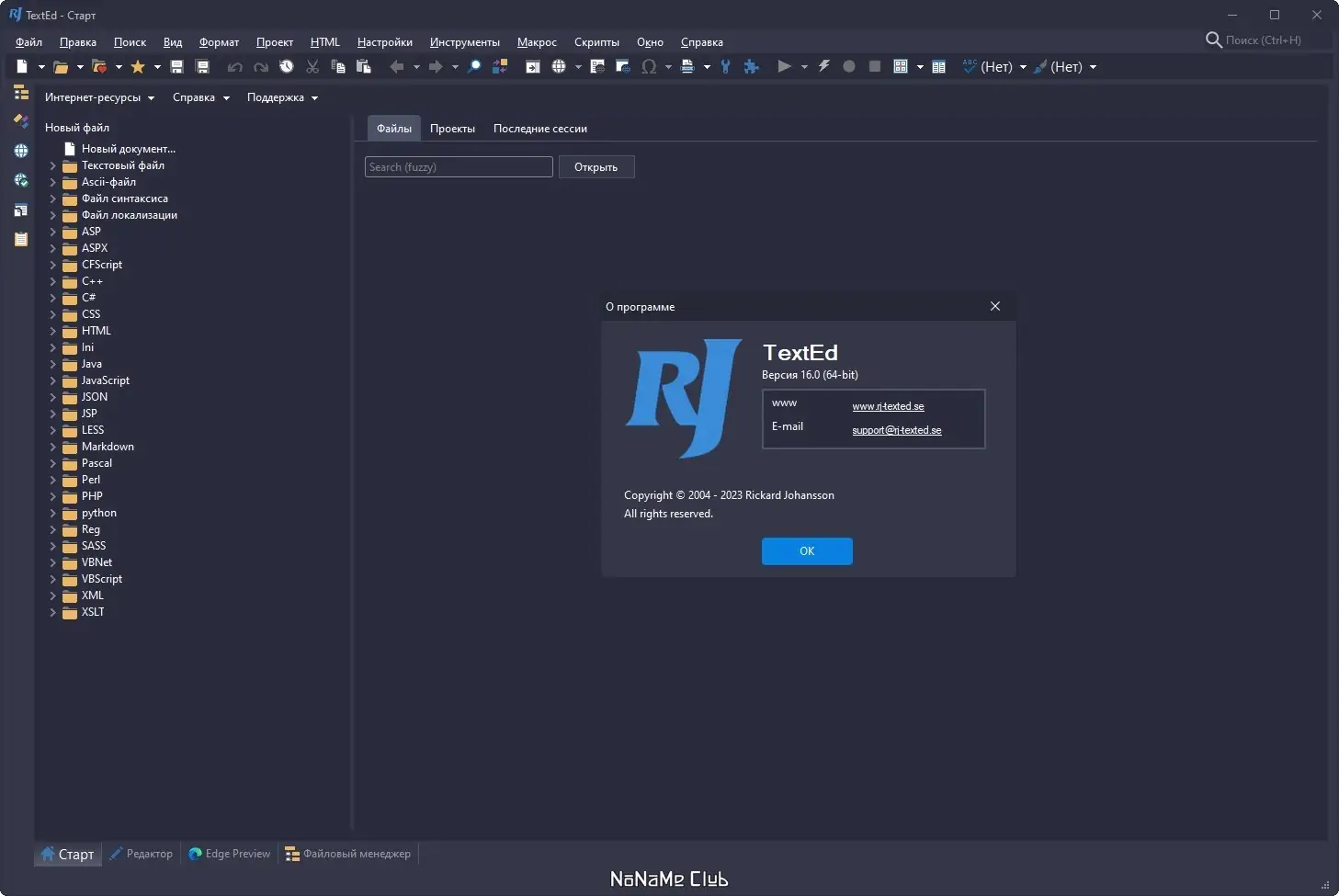Click the Omega special characters icon
Viewport: 1339px width, 896px height.
click(649, 66)
